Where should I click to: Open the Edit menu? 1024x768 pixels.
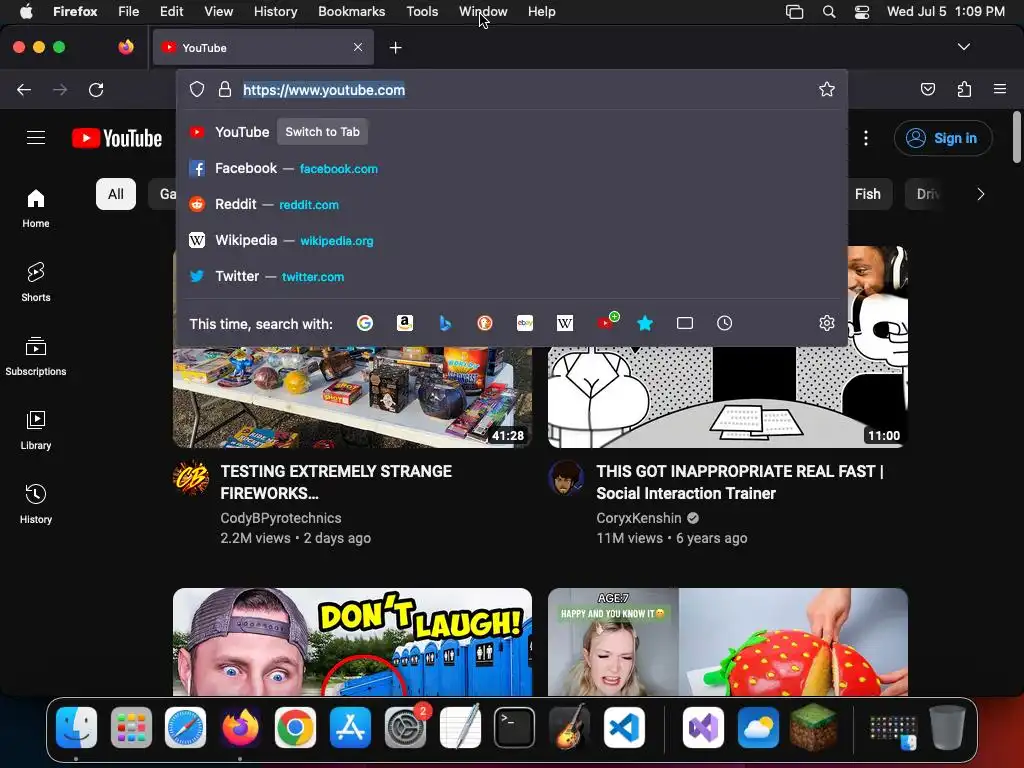pos(172,12)
